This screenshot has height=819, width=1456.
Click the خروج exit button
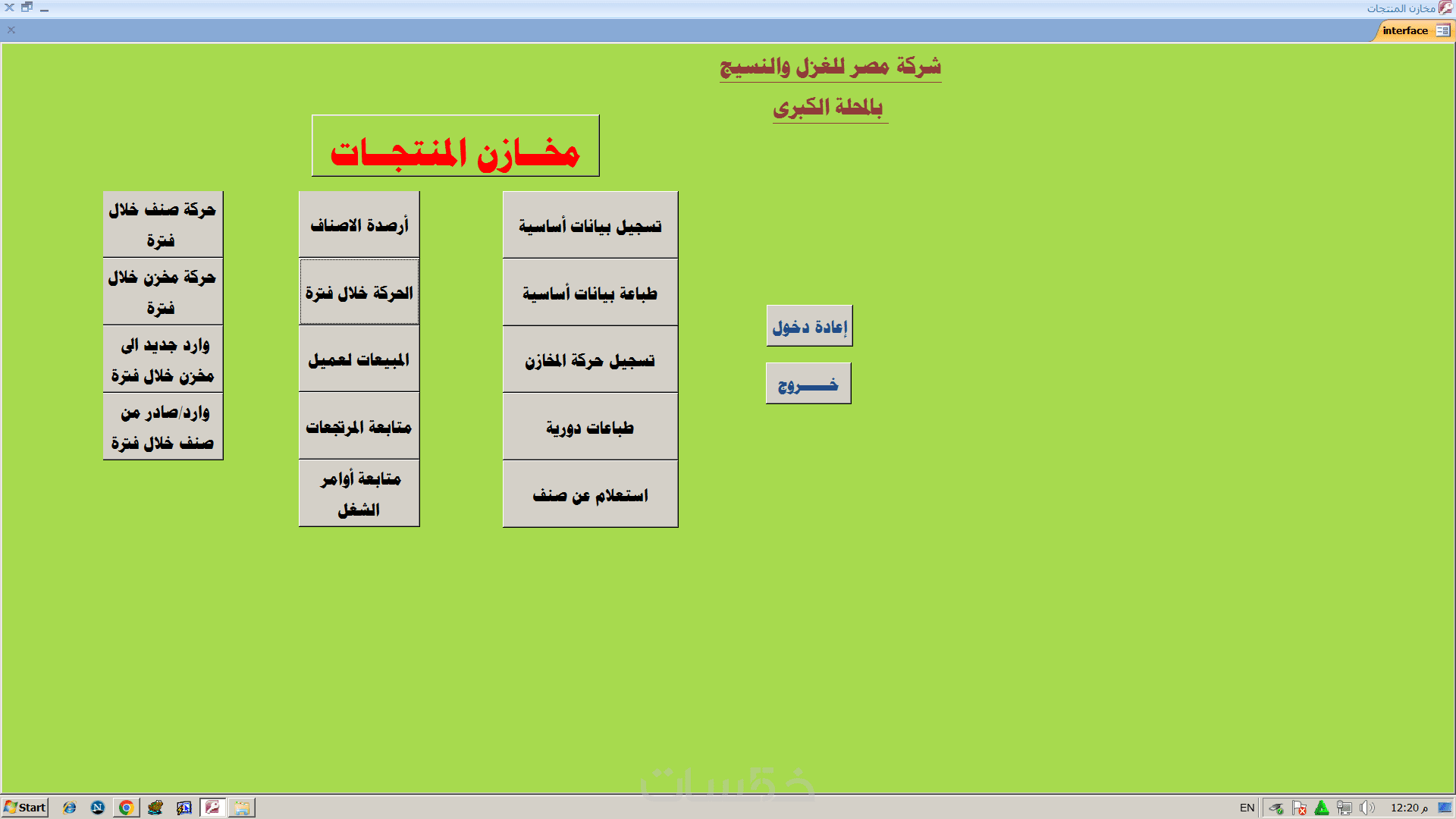tap(808, 384)
